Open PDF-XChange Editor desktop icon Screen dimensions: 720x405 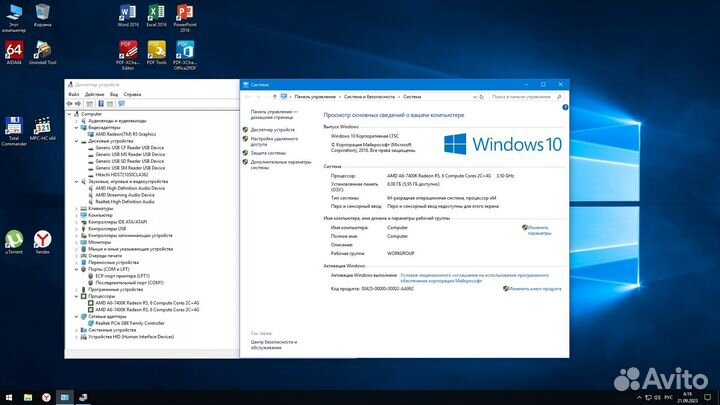[x=128, y=56]
